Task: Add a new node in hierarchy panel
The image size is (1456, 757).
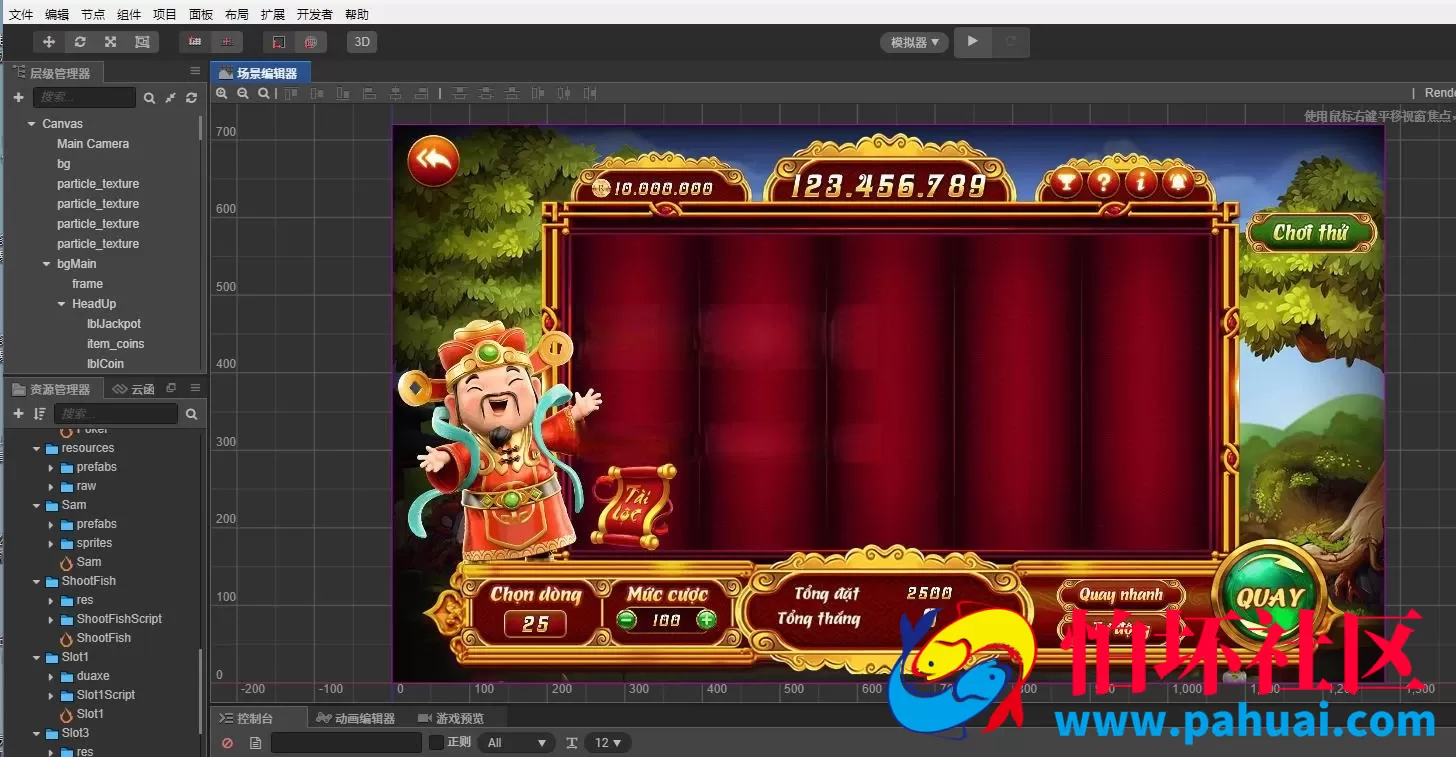Action: pyautogui.click(x=18, y=97)
